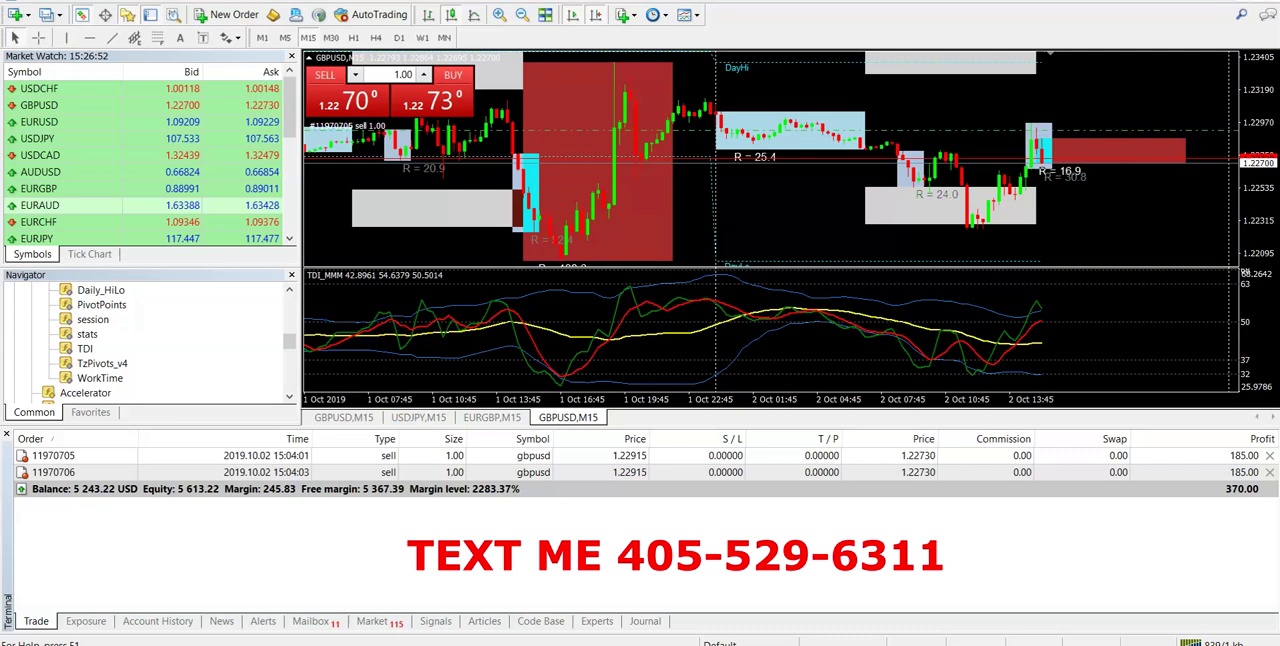This screenshot has width=1280, height=646.
Task: Click the Periods clock icon
Action: point(653,15)
